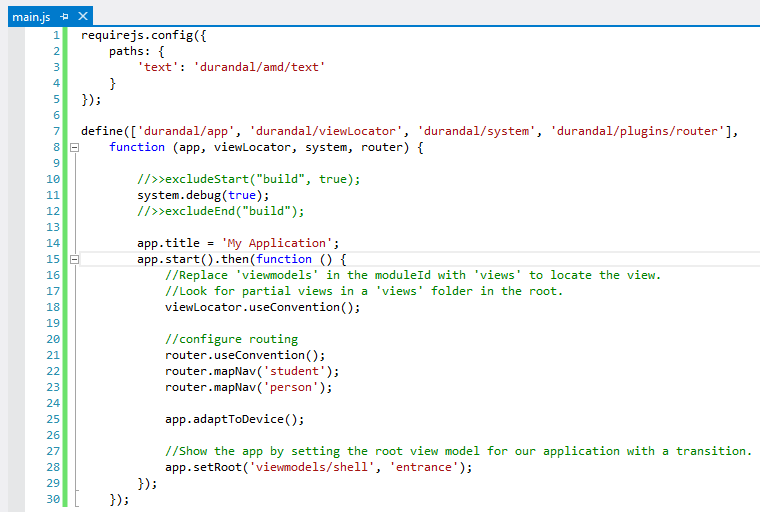Click line number 28 in the gutter
The image size is (760, 512).
[x=53, y=467]
